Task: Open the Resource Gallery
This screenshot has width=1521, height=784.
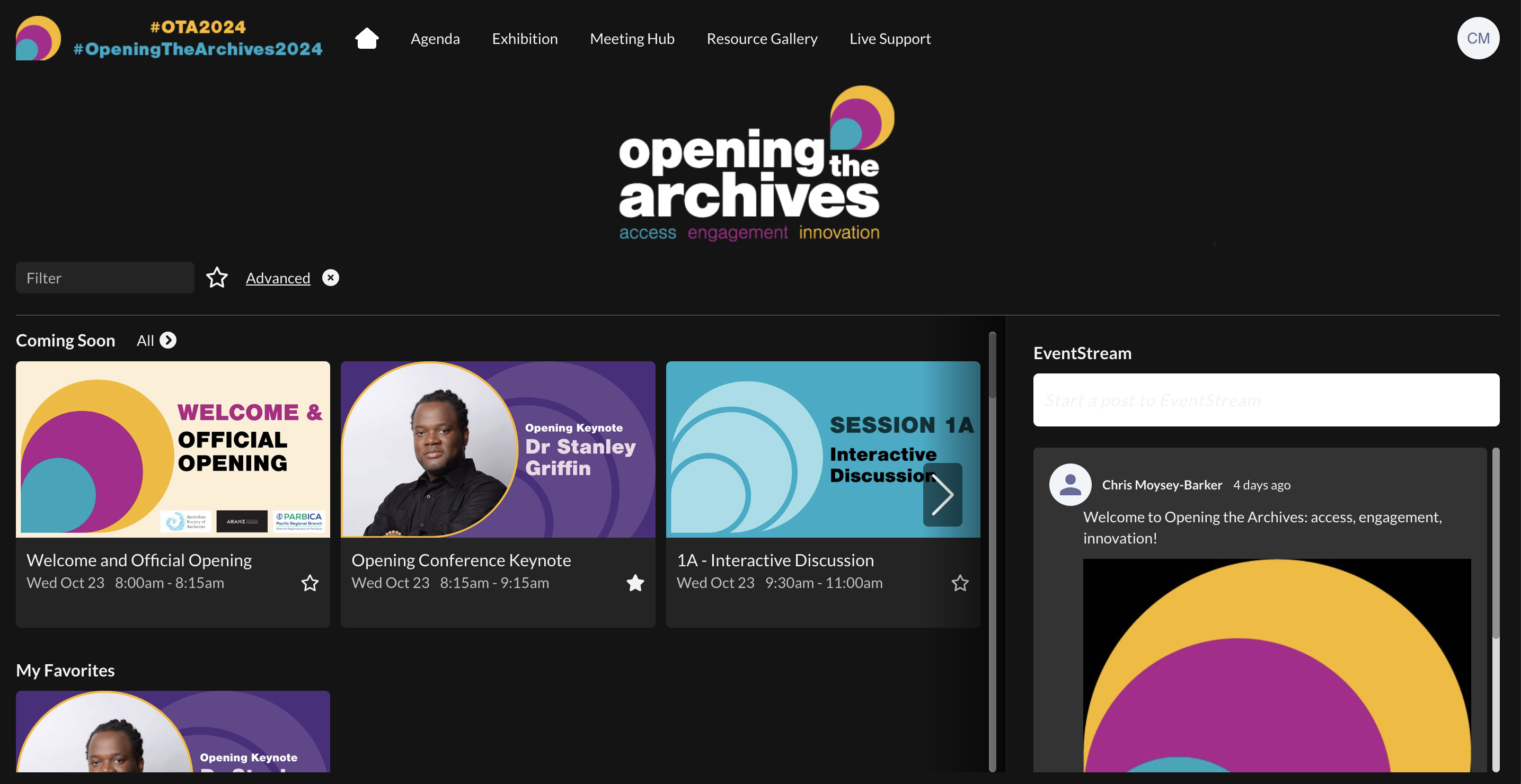Action: (762, 38)
